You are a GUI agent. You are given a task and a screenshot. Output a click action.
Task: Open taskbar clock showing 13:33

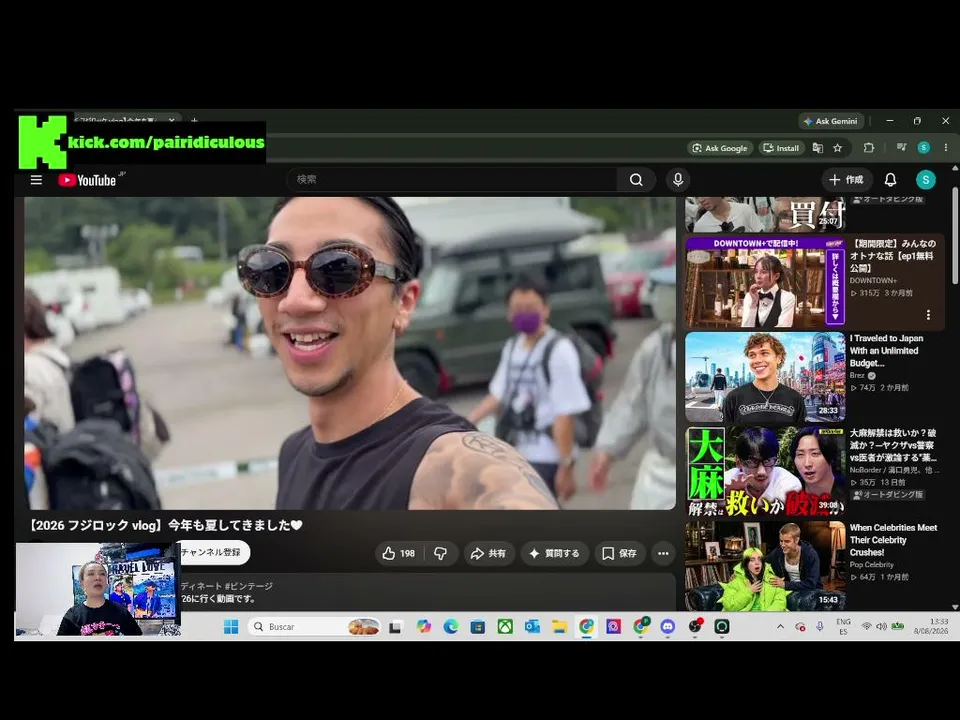931,626
